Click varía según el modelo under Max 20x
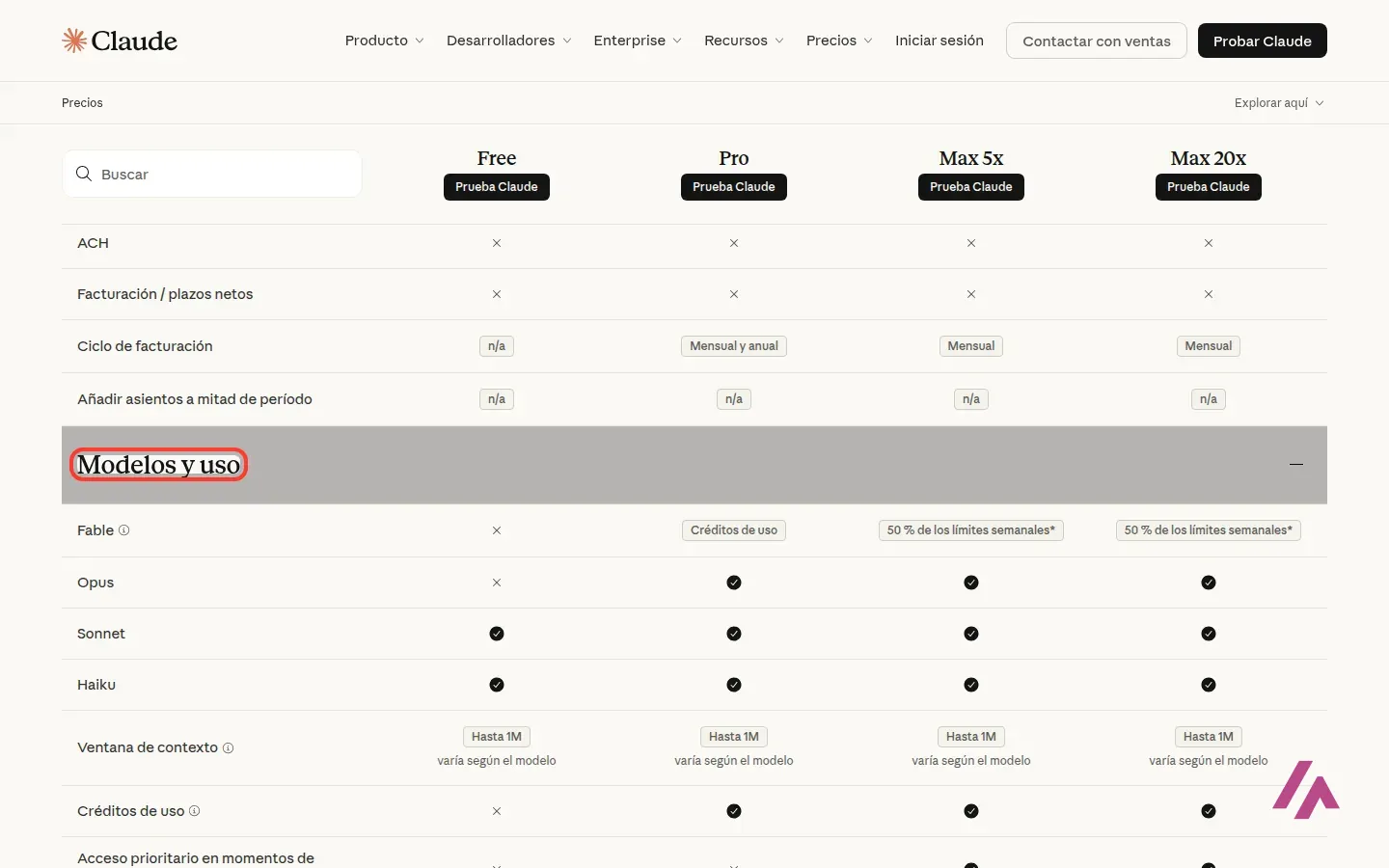1389x868 pixels. click(x=1209, y=761)
